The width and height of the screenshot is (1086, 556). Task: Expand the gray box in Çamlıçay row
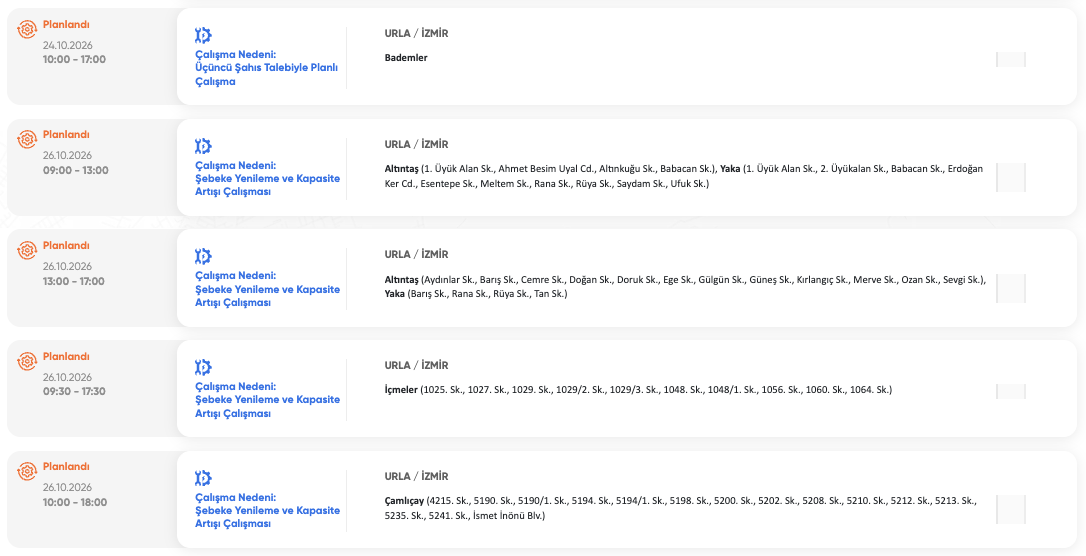click(1011, 509)
